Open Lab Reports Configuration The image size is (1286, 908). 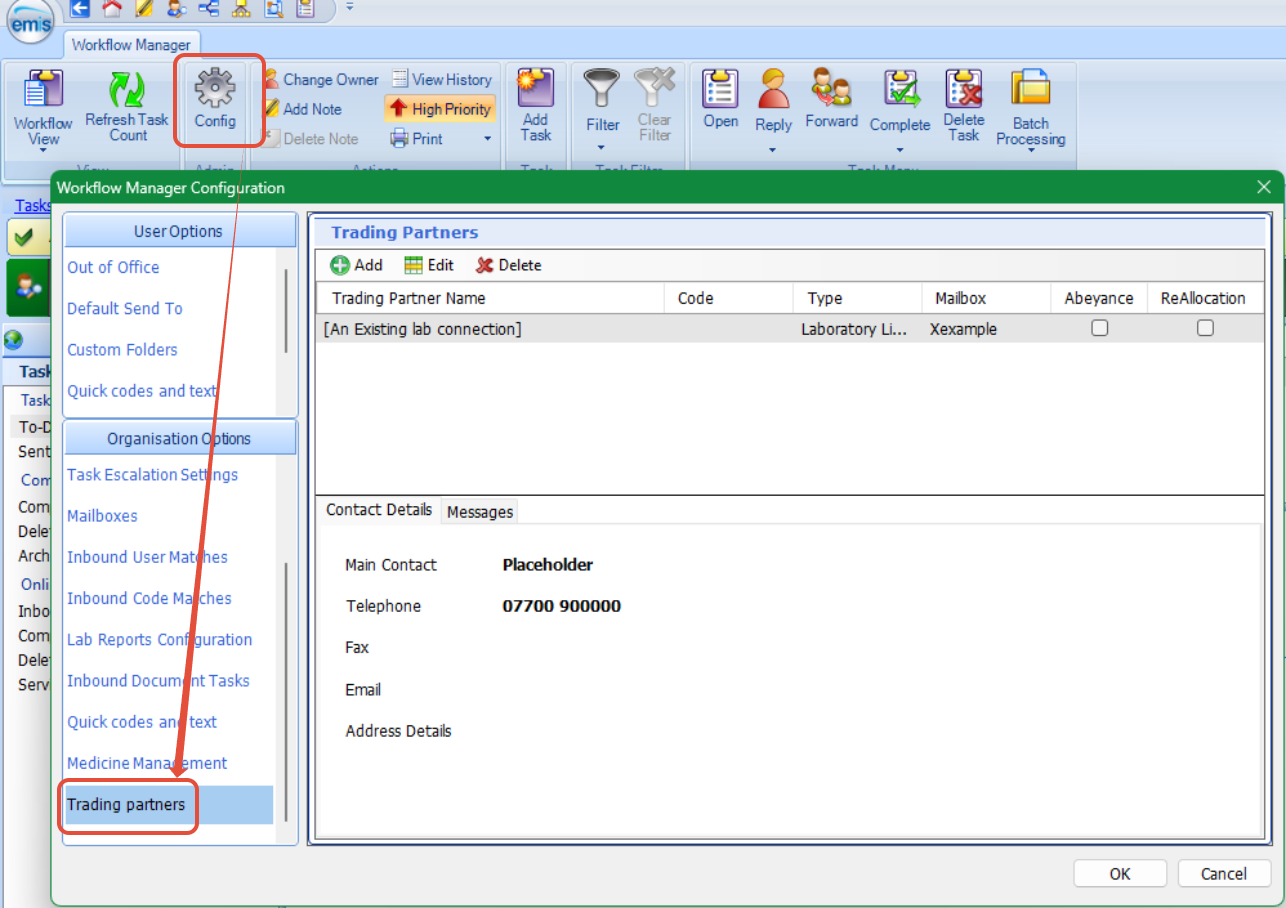[159, 639]
